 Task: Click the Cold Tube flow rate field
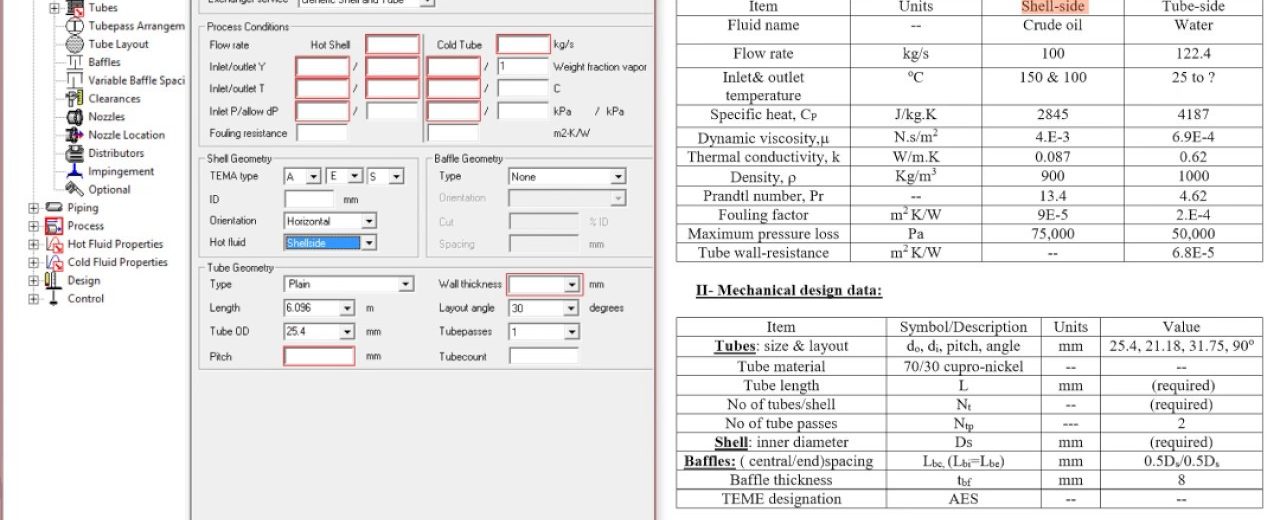tap(523, 44)
